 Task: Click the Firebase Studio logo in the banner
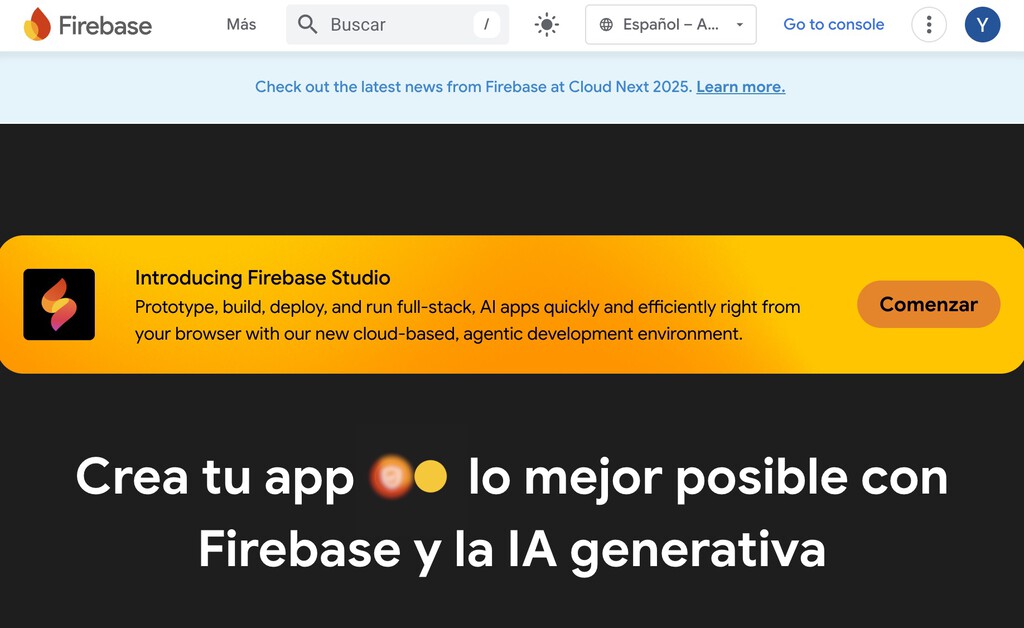pyautogui.click(x=59, y=304)
